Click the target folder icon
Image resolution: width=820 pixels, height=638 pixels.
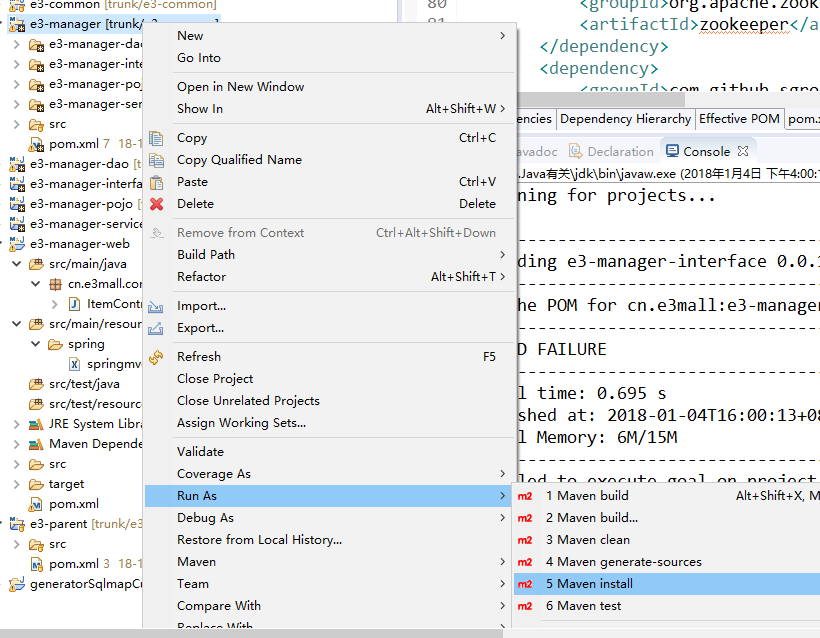pyautogui.click(x=36, y=484)
